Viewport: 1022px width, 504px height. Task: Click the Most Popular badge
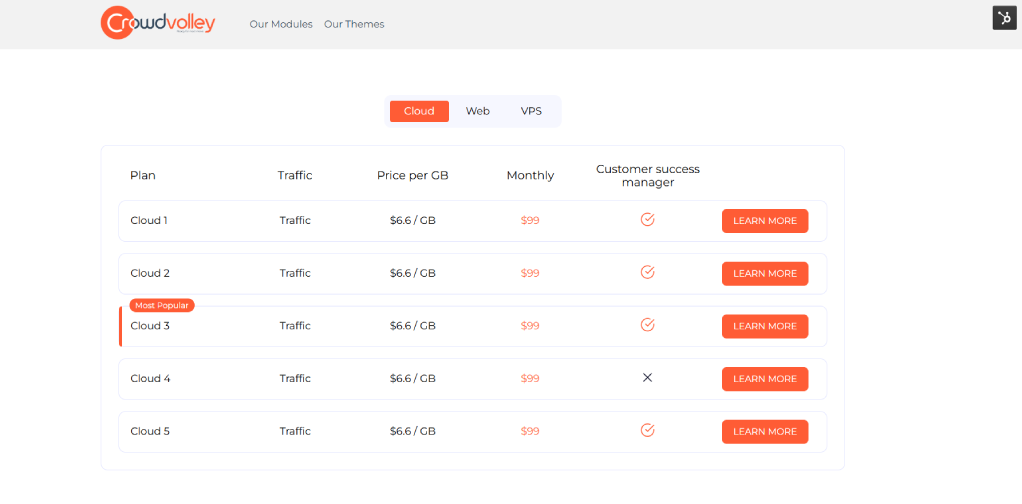pos(162,305)
